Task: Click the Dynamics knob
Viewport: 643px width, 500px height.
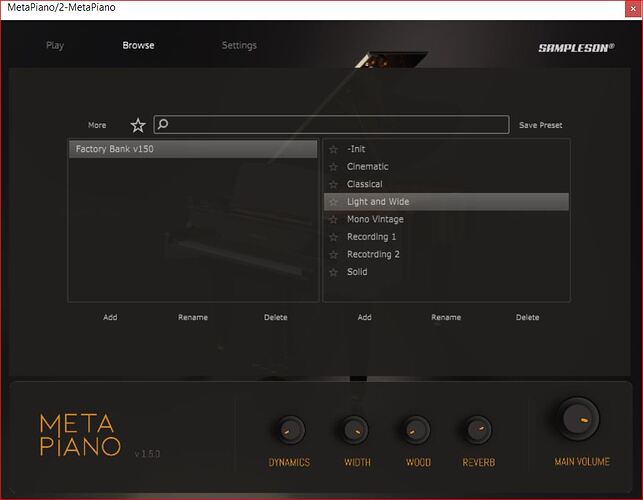Action: coord(290,430)
